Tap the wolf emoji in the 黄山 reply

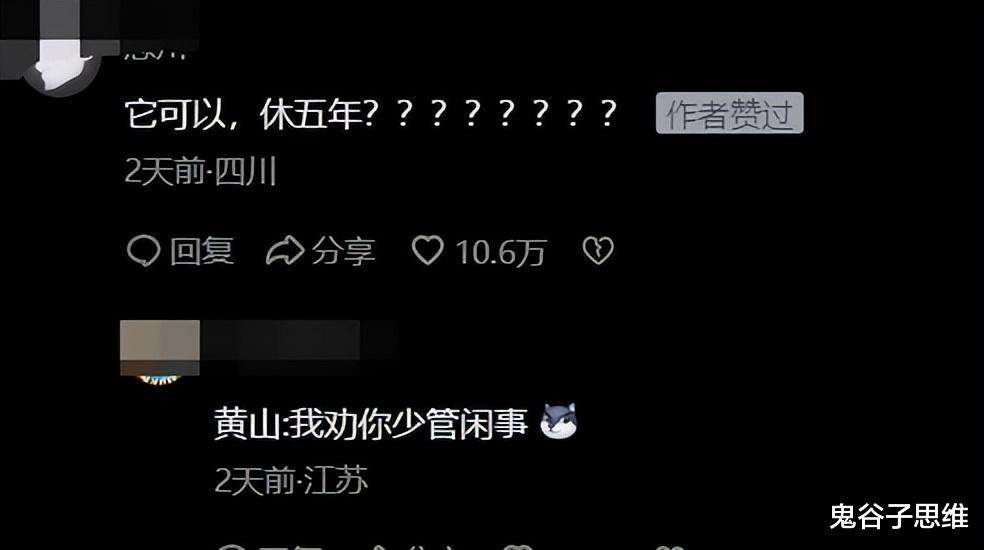click(559, 421)
